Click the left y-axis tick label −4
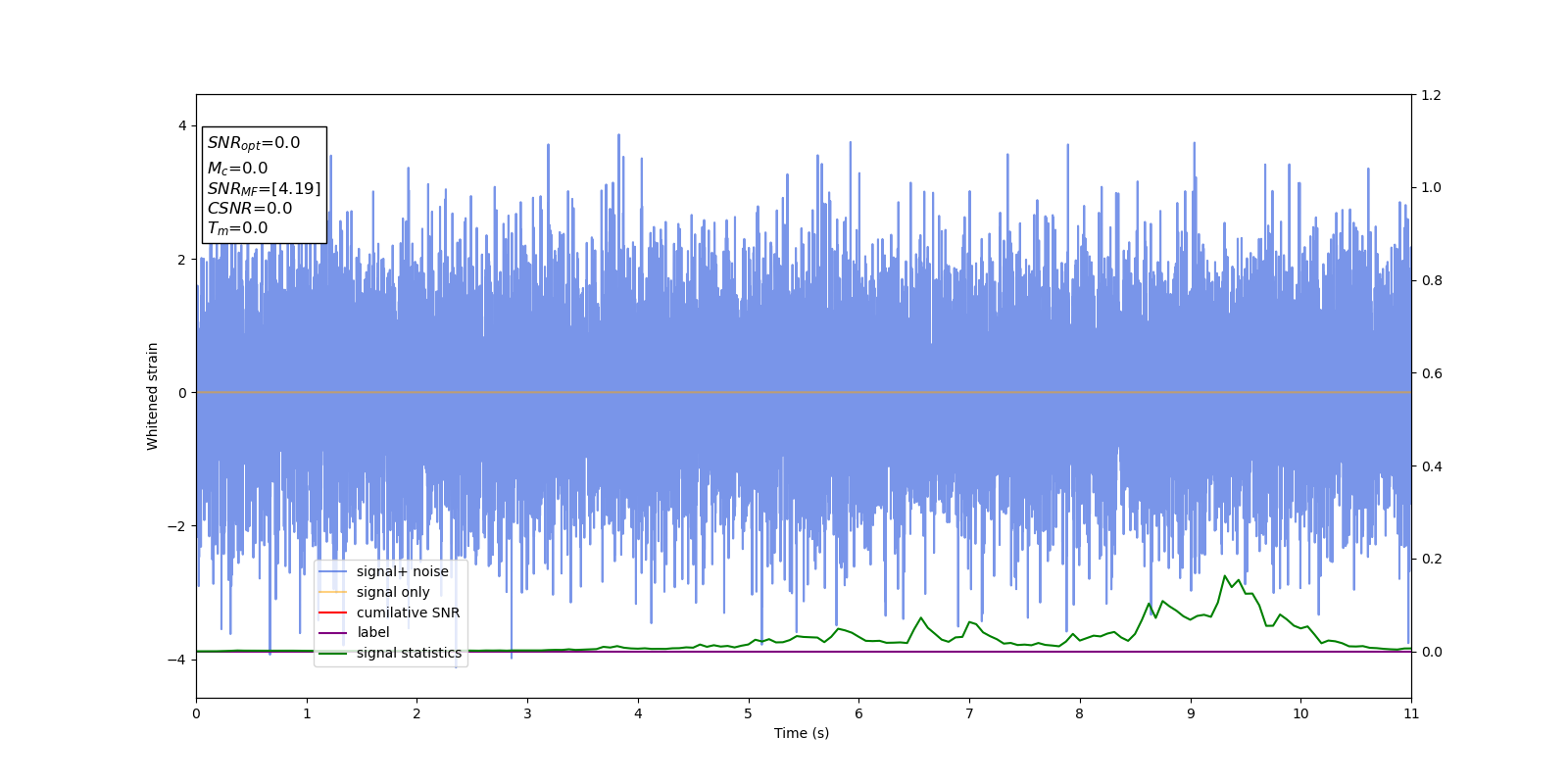 (x=177, y=660)
